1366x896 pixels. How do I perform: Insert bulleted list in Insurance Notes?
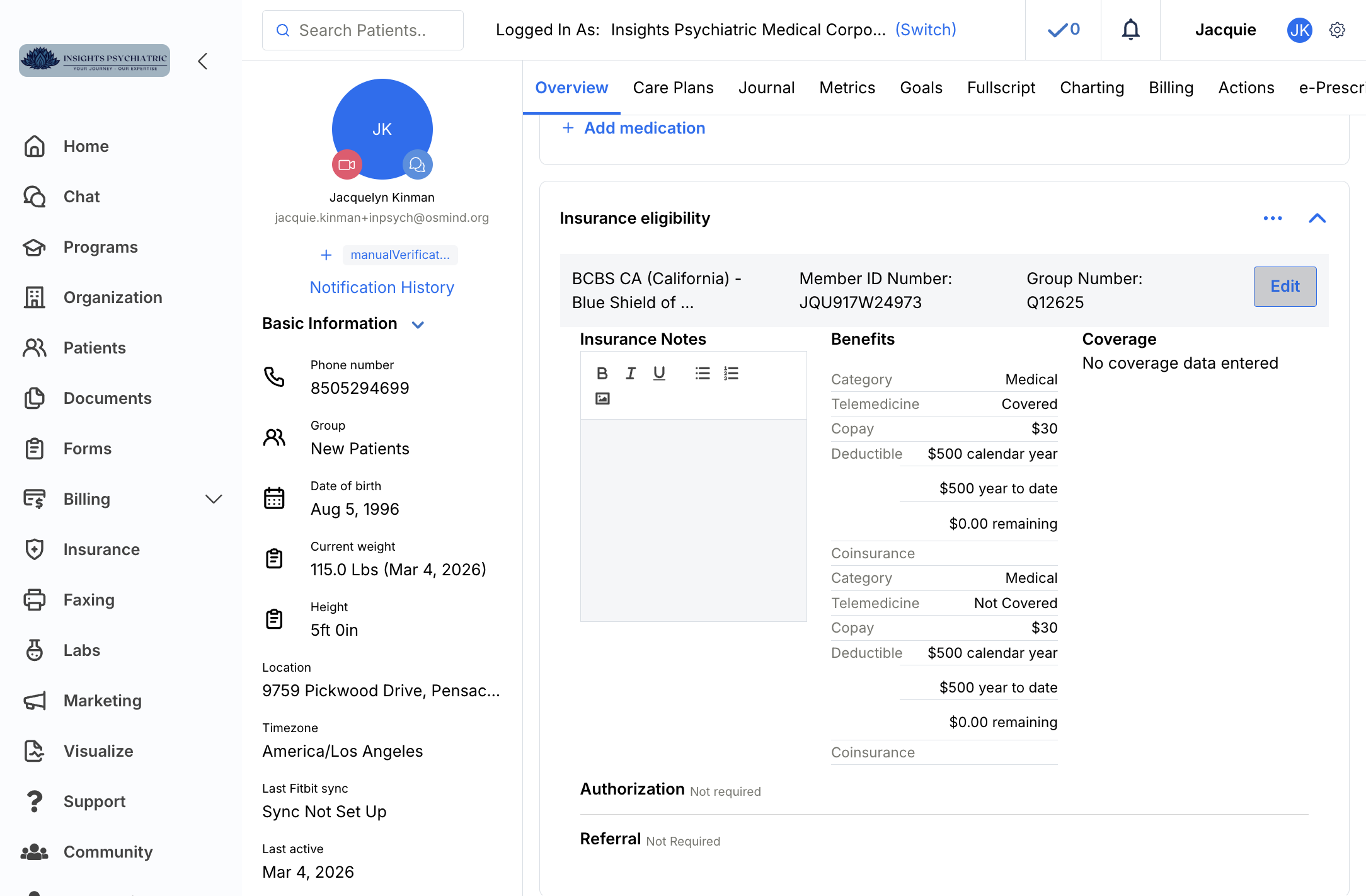[x=702, y=373]
